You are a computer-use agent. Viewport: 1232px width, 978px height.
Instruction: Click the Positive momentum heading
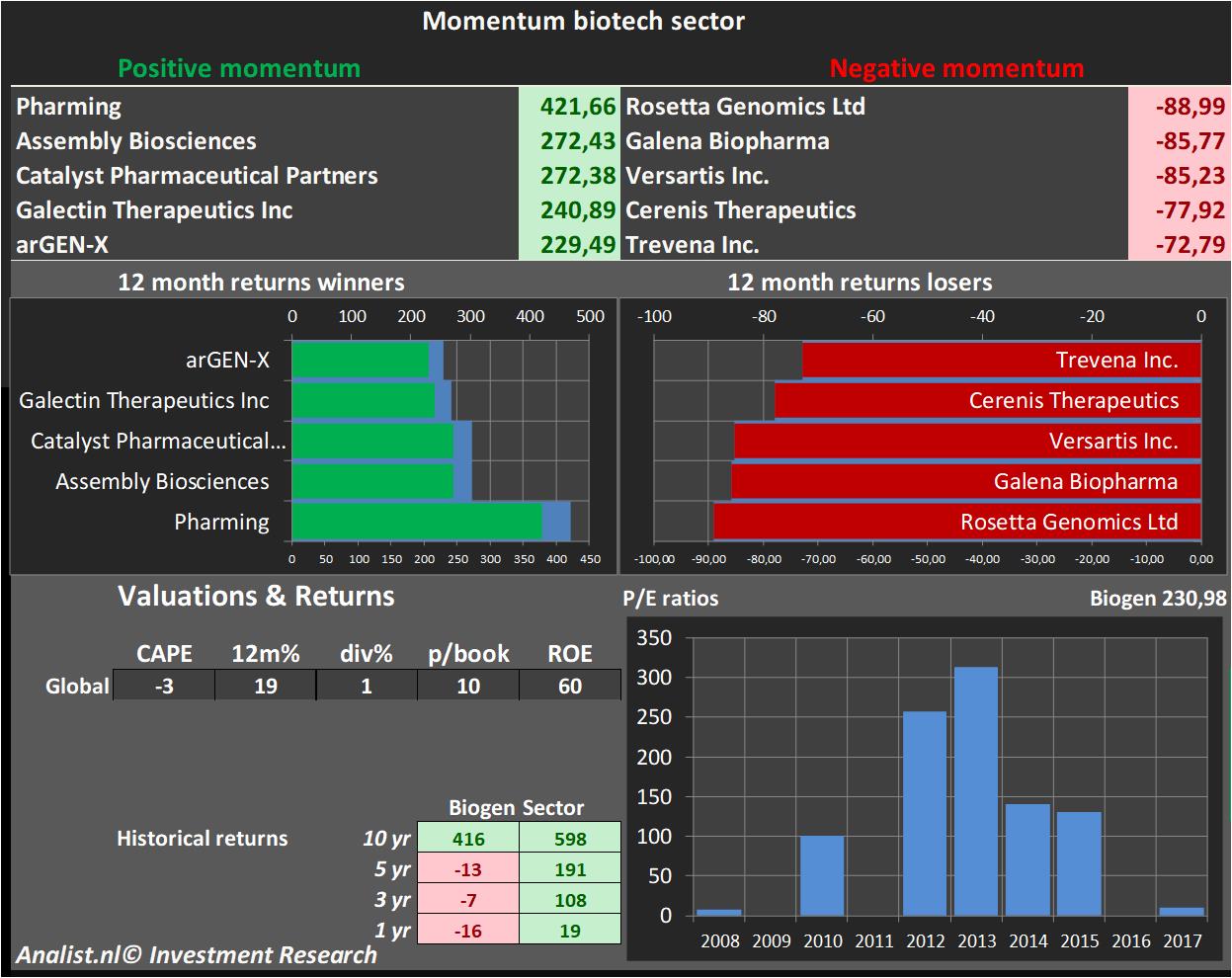[239, 68]
